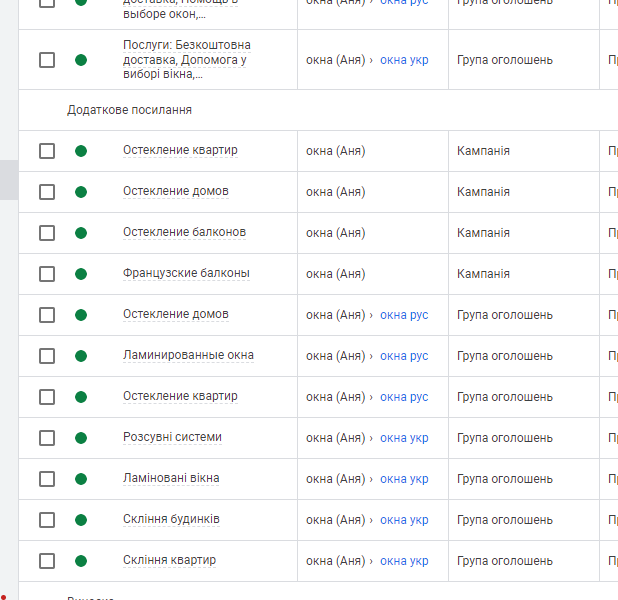The image size is (618, 600).
Task: Toggle checkbox for Остекление балконов
Action: (47, 233)
